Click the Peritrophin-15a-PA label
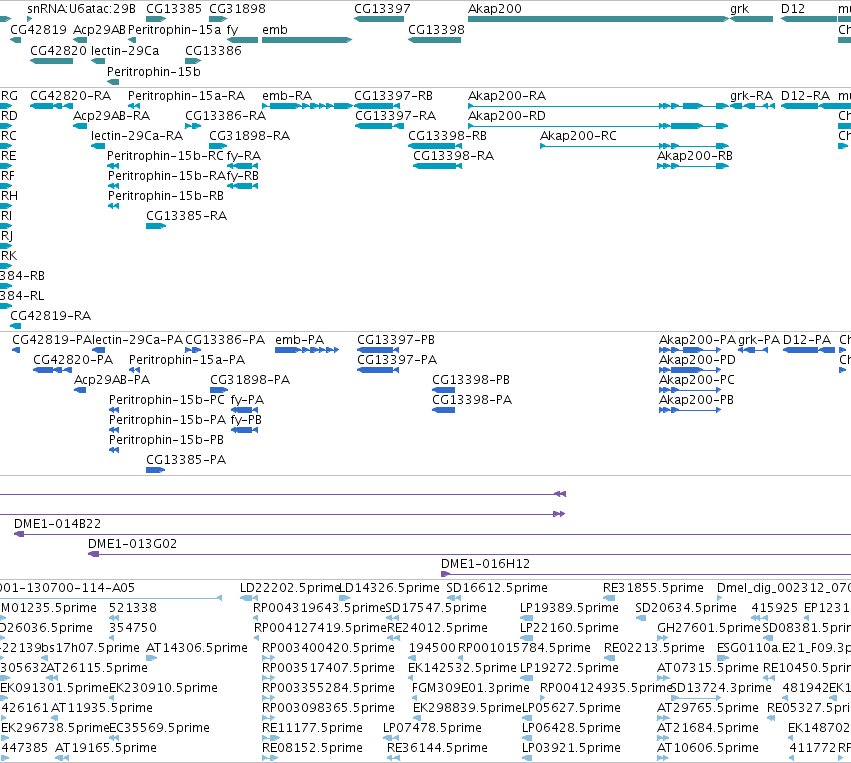This screenshot has height=763, width=851. 187,360
